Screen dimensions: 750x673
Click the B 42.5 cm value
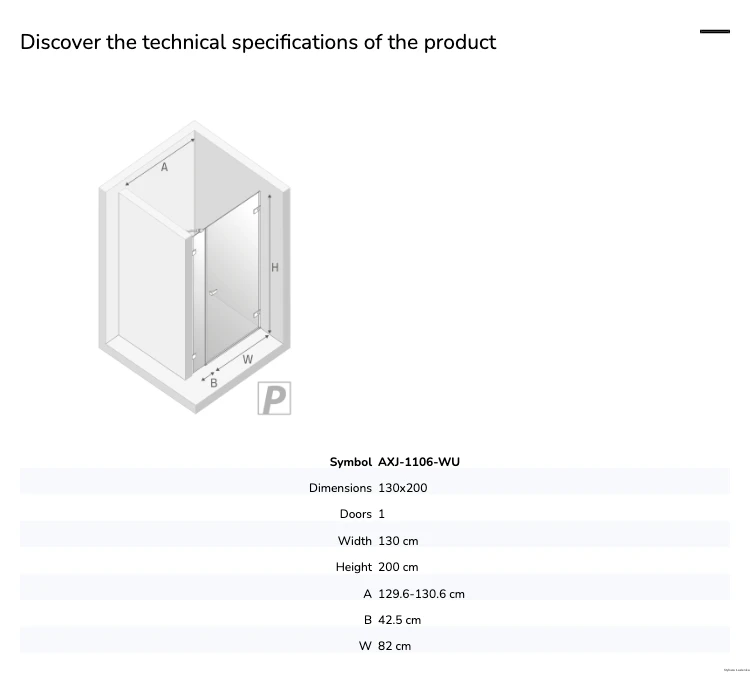(399, 620)
